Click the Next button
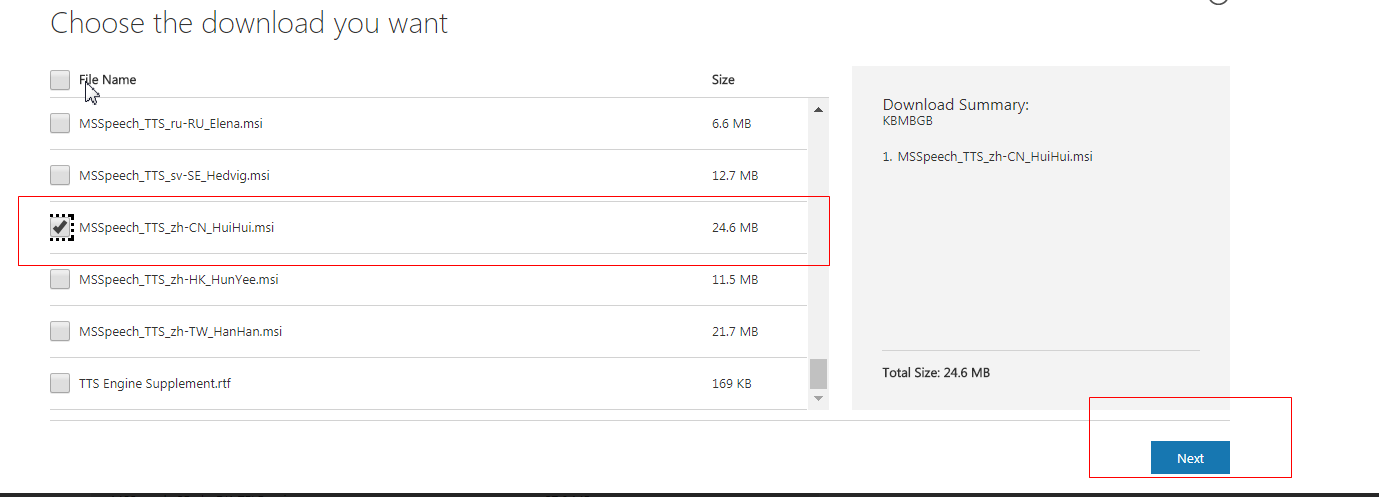Image resolution: width=1379 pixels, height=497 pixels. (x=1190, y=458)
